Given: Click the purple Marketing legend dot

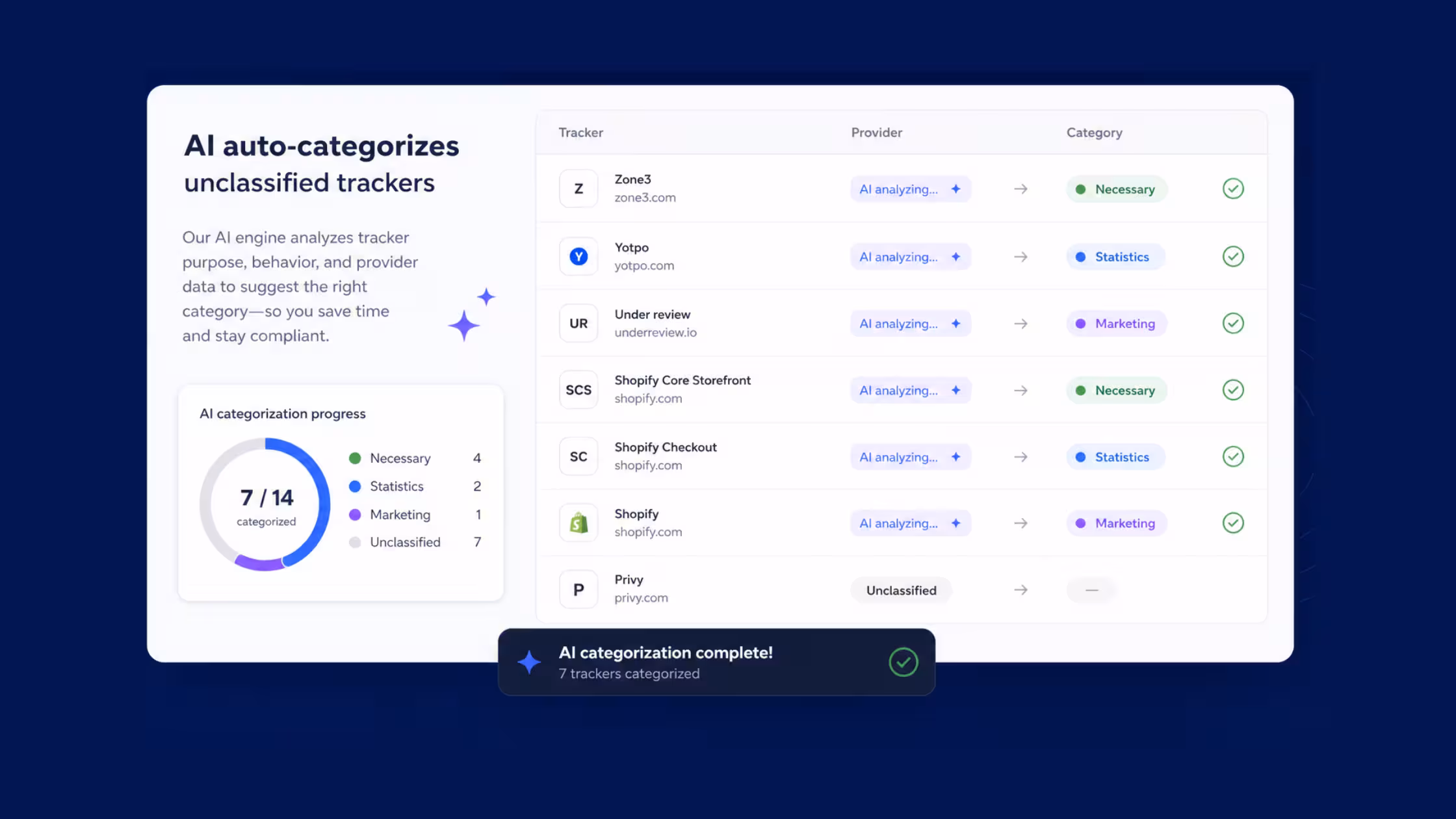Looking at the screenshot, I should click(355, 515).
